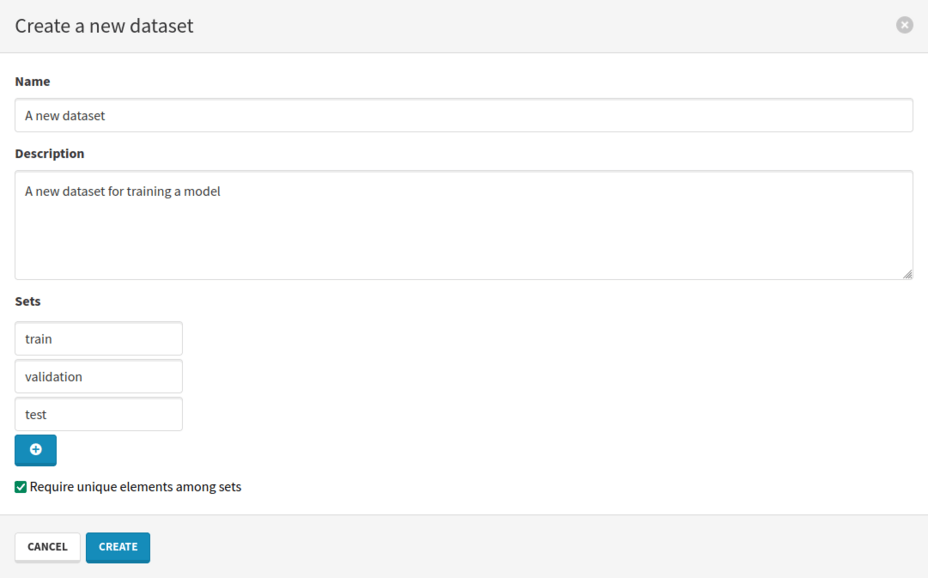The width and height of the screenshot is (928, 578).
Task: Dismiss the dialog using the circular X icon
Action: click(x=905, y=25)
